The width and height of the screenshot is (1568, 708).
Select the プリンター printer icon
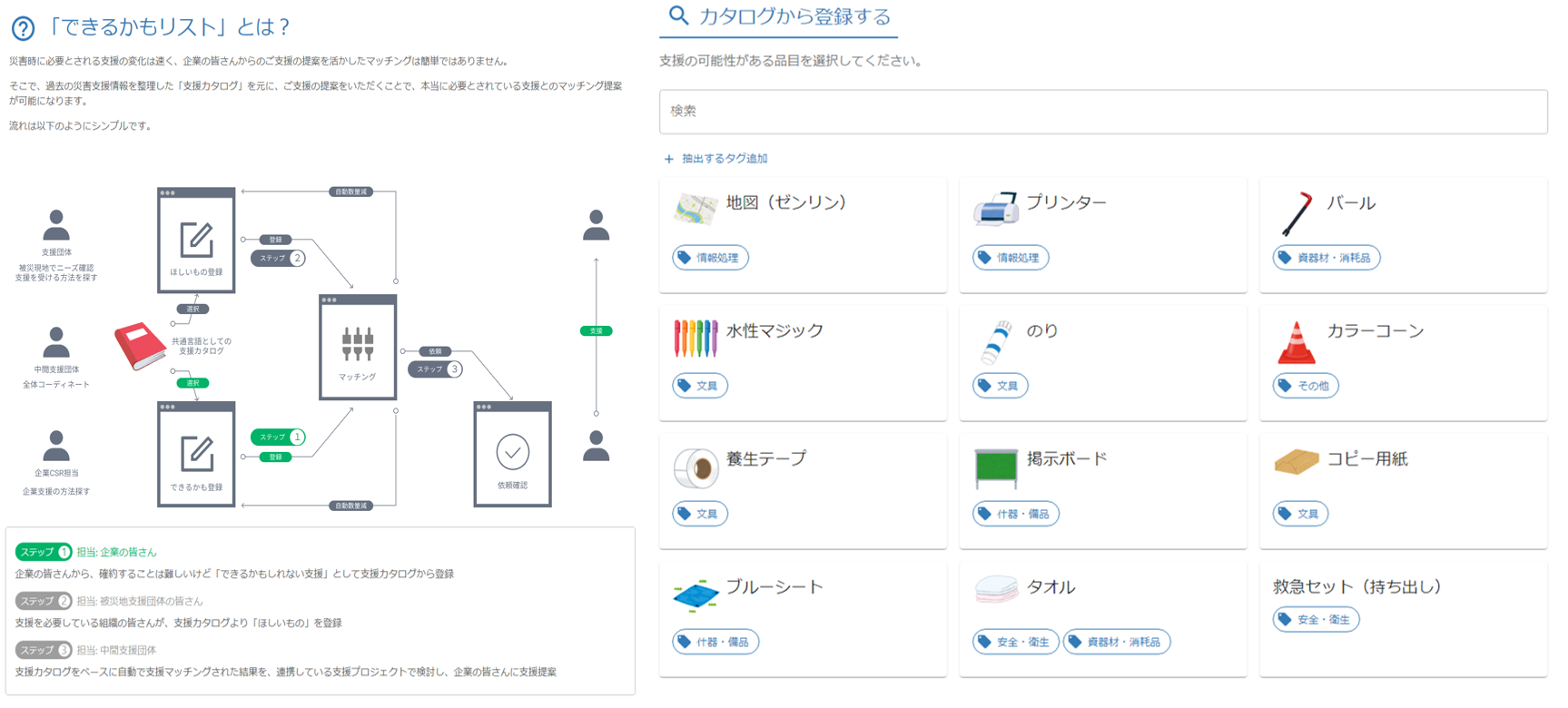click(x=995, y=209)
